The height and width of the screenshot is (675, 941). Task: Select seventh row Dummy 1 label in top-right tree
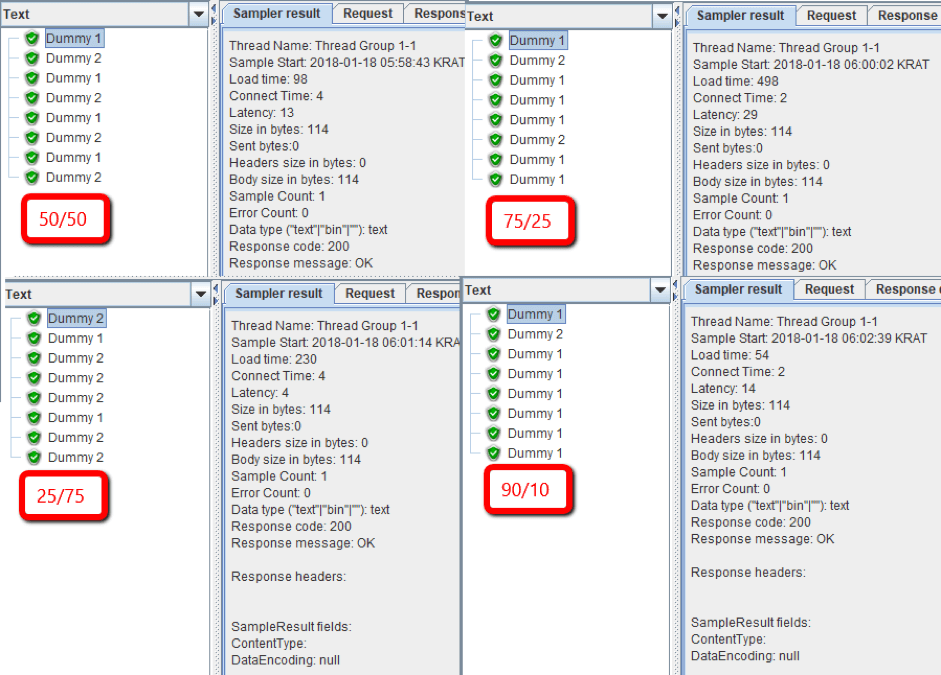point(537,160)
